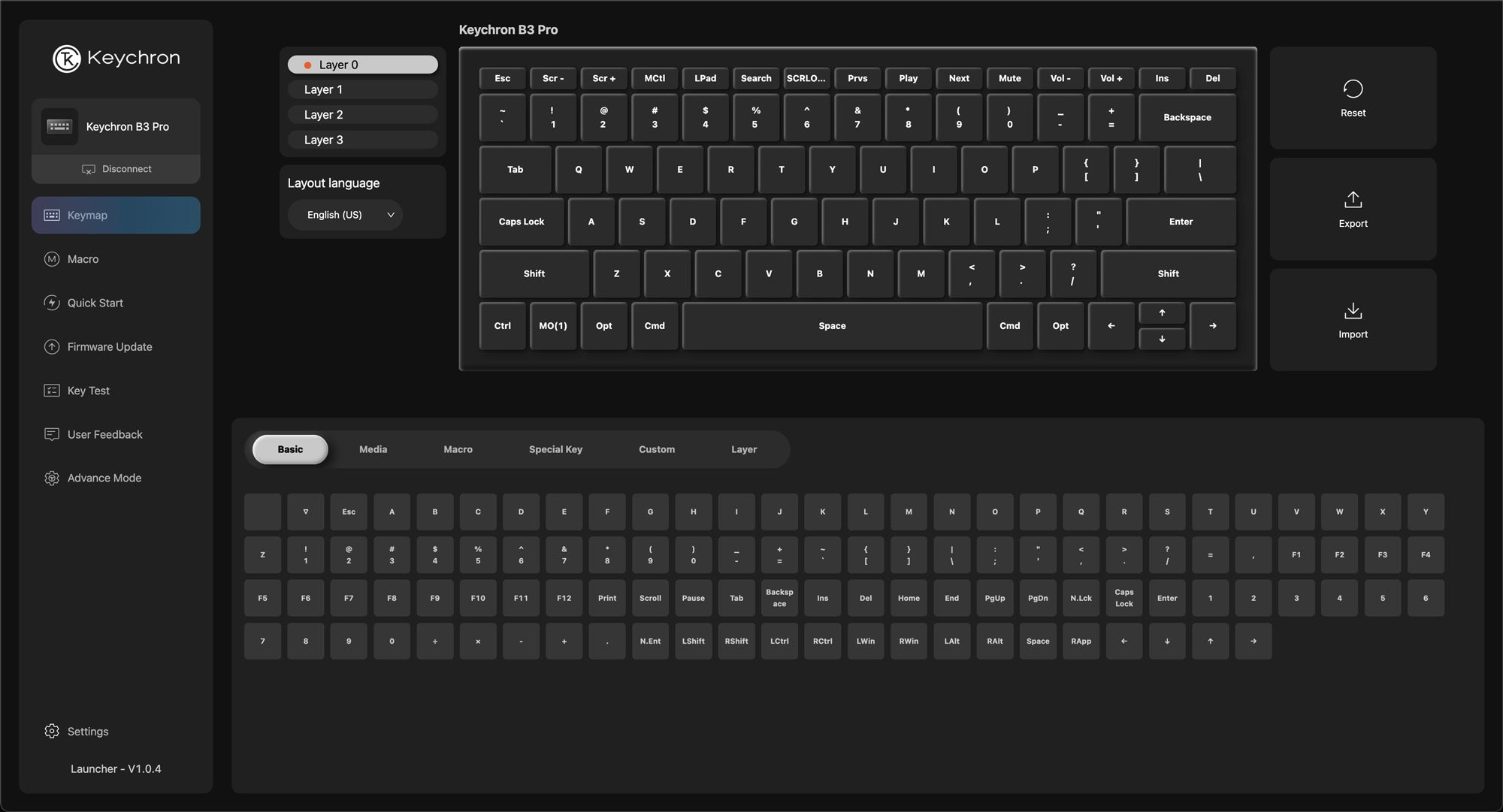Open Settings from the sidebar bottom

pyautogui.click(x=87, y=732)
